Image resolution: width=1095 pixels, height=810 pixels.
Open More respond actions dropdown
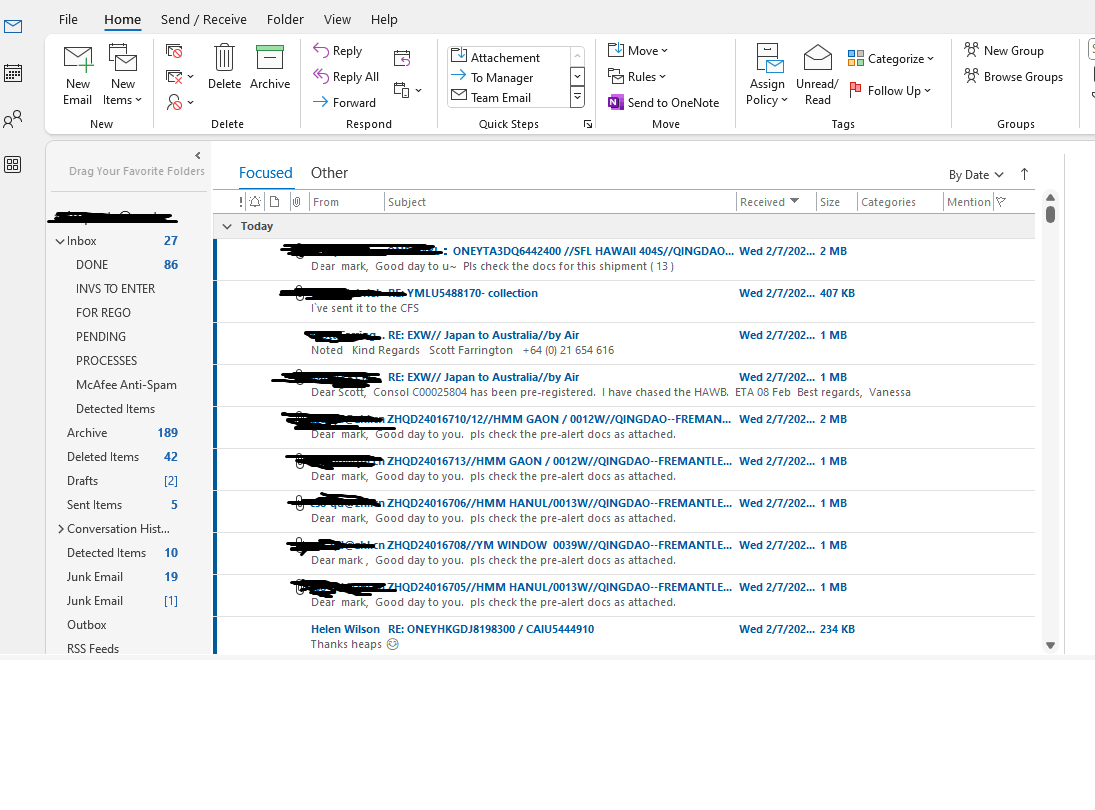(x=408, y=90)
